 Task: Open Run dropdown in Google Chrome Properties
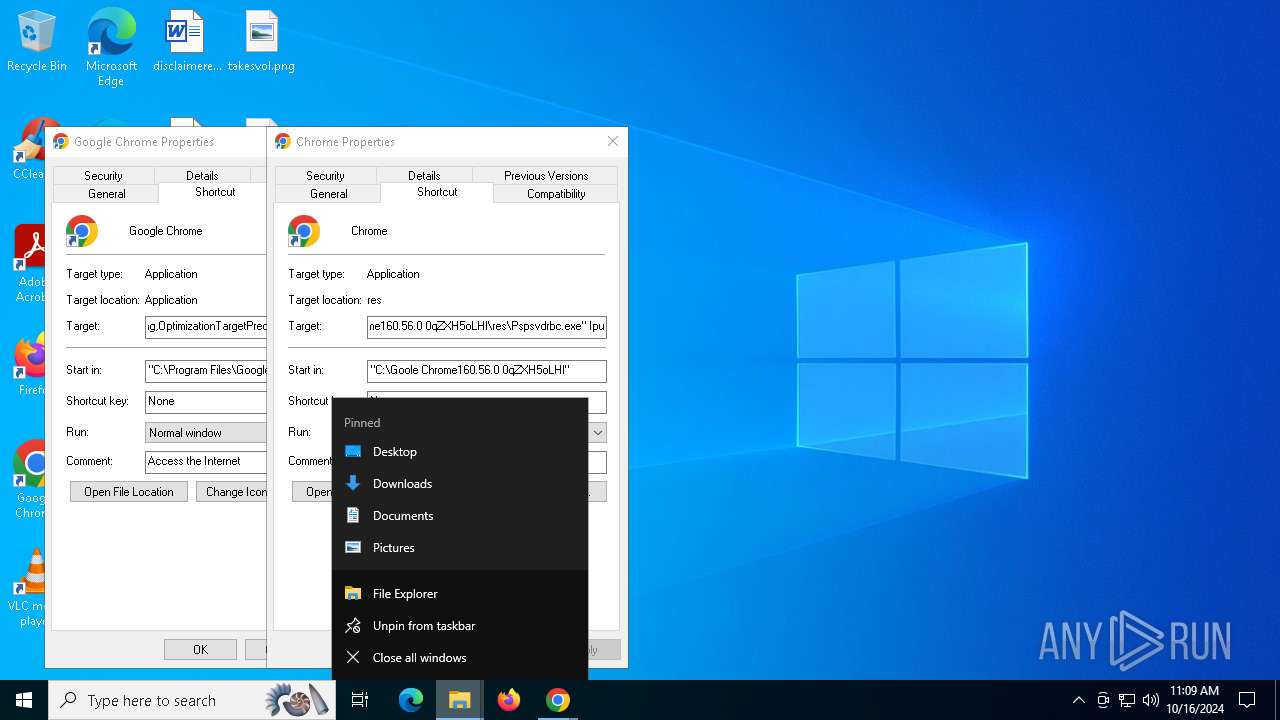coord(206,433)
